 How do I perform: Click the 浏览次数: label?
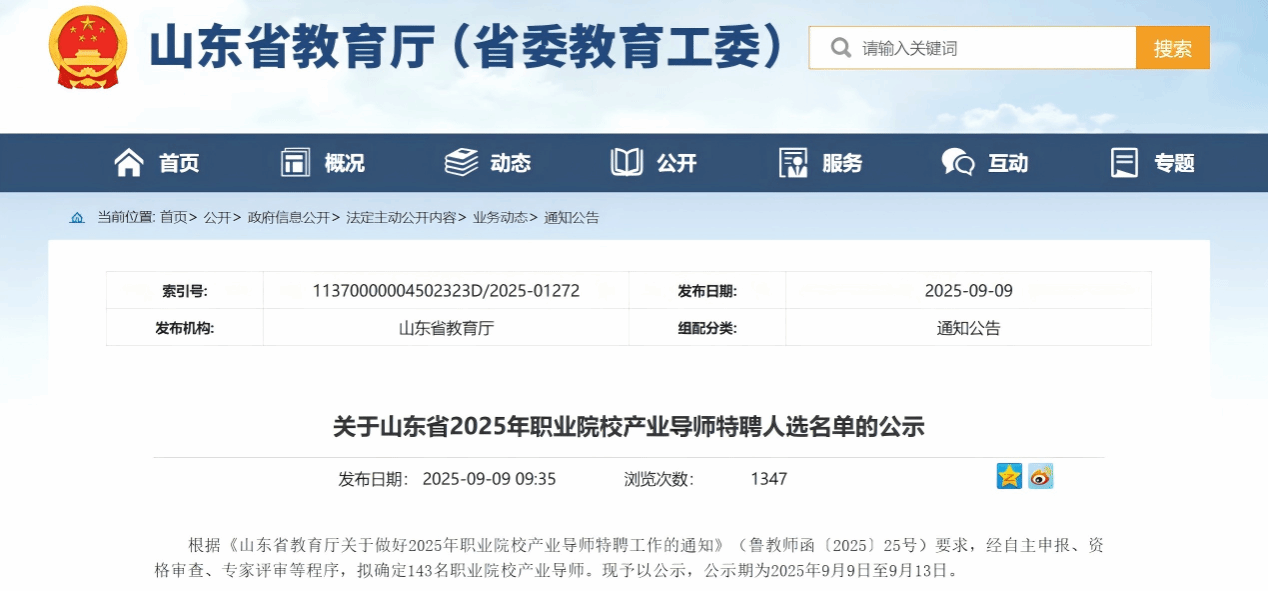coord(659,479)
